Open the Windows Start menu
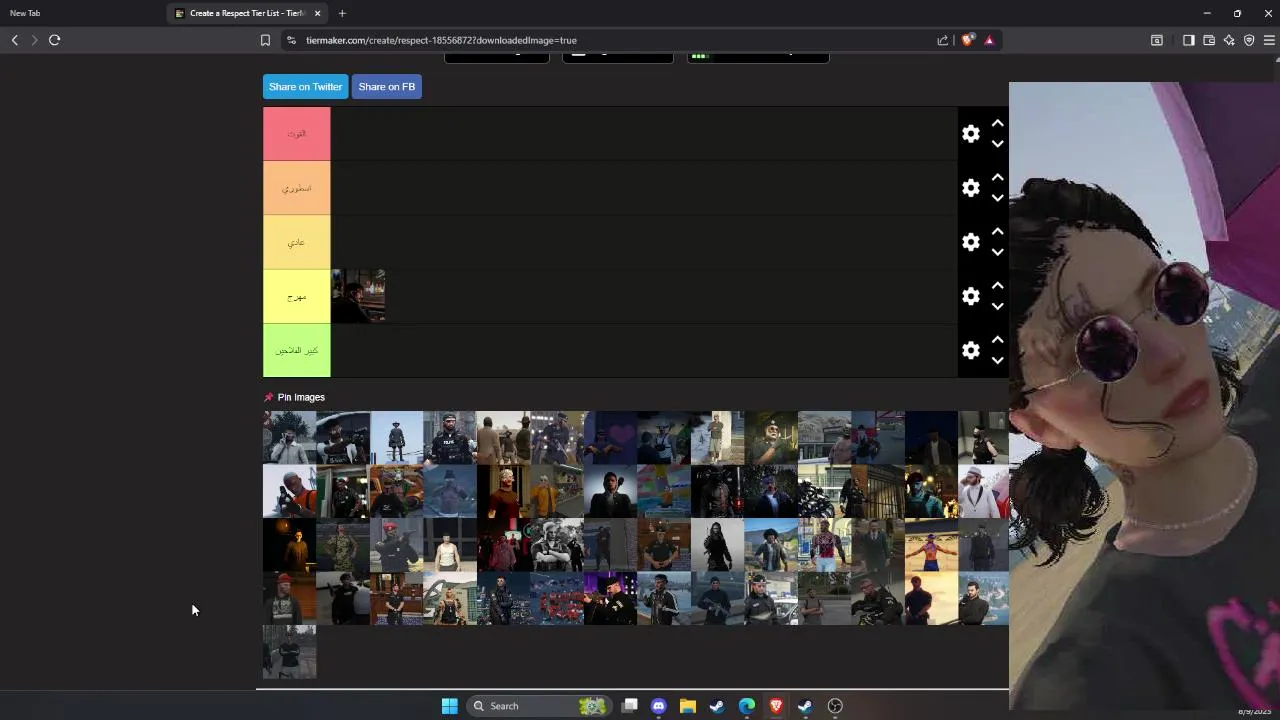The width and height of the screenshot is (1280, 720). (450, 706)
